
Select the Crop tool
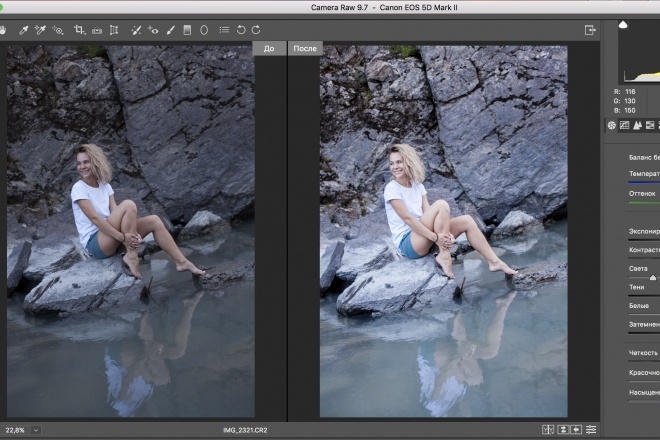click(79, 30)
